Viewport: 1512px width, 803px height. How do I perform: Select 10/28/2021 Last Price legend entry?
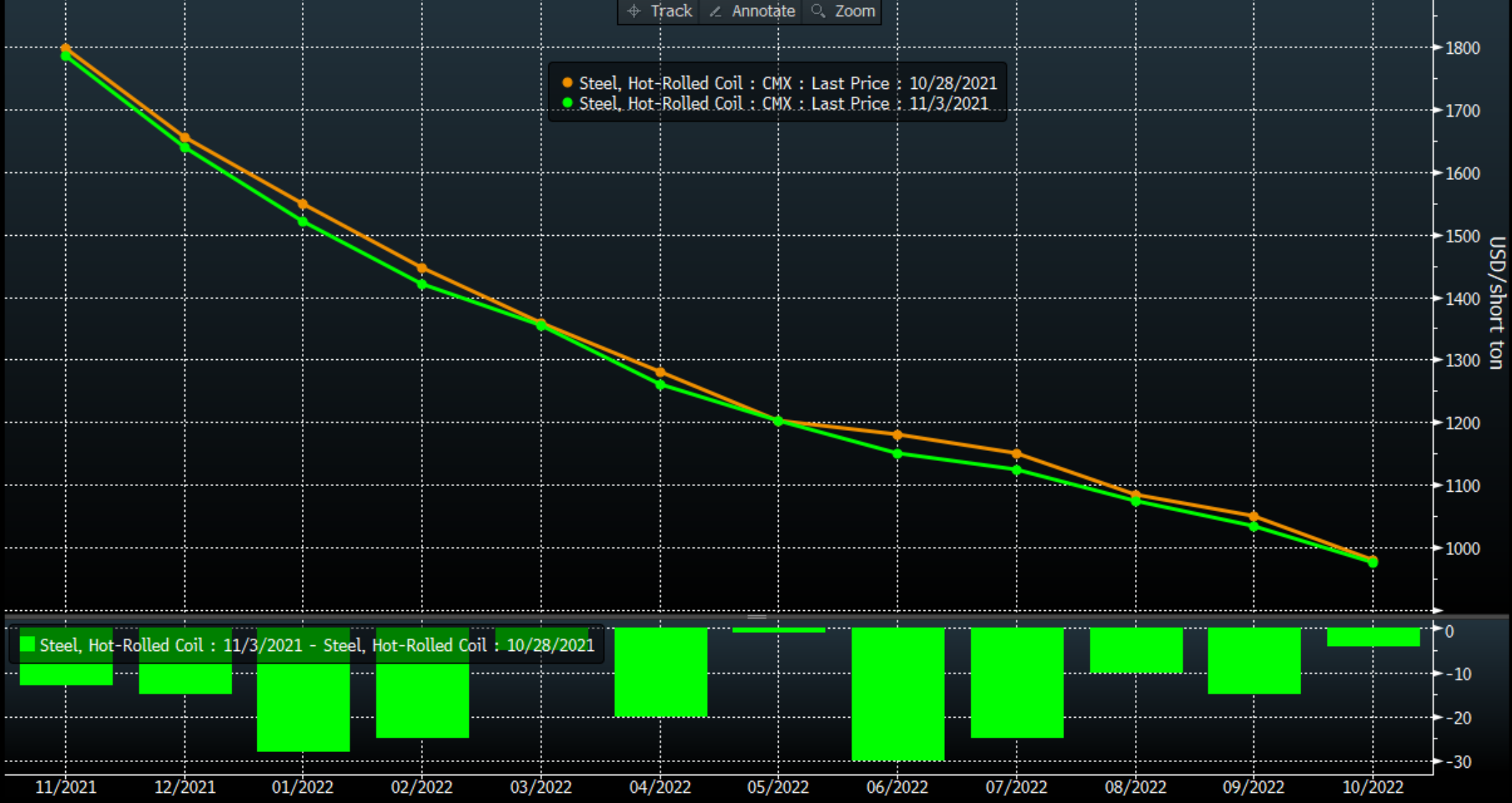(787, 83)
